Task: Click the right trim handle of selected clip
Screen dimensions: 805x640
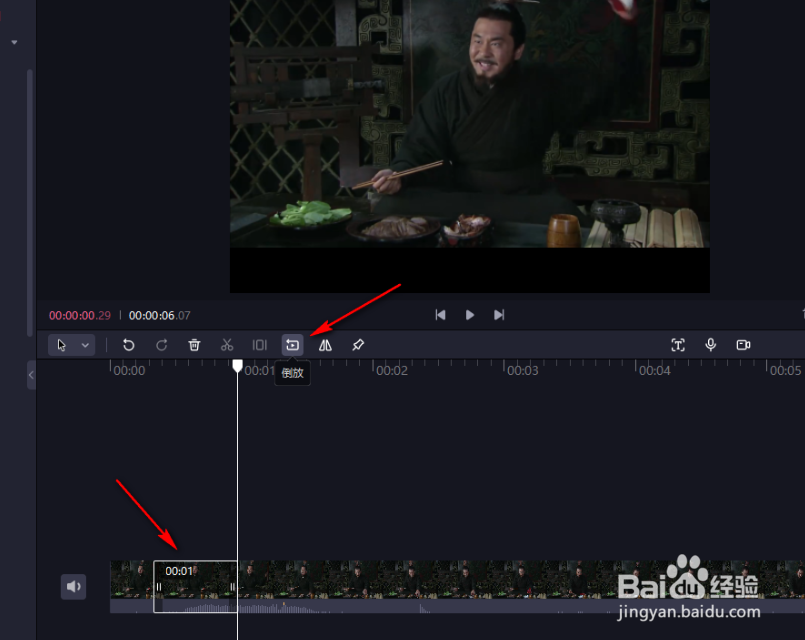Action: pyautogui.click(x=233, y=587)
